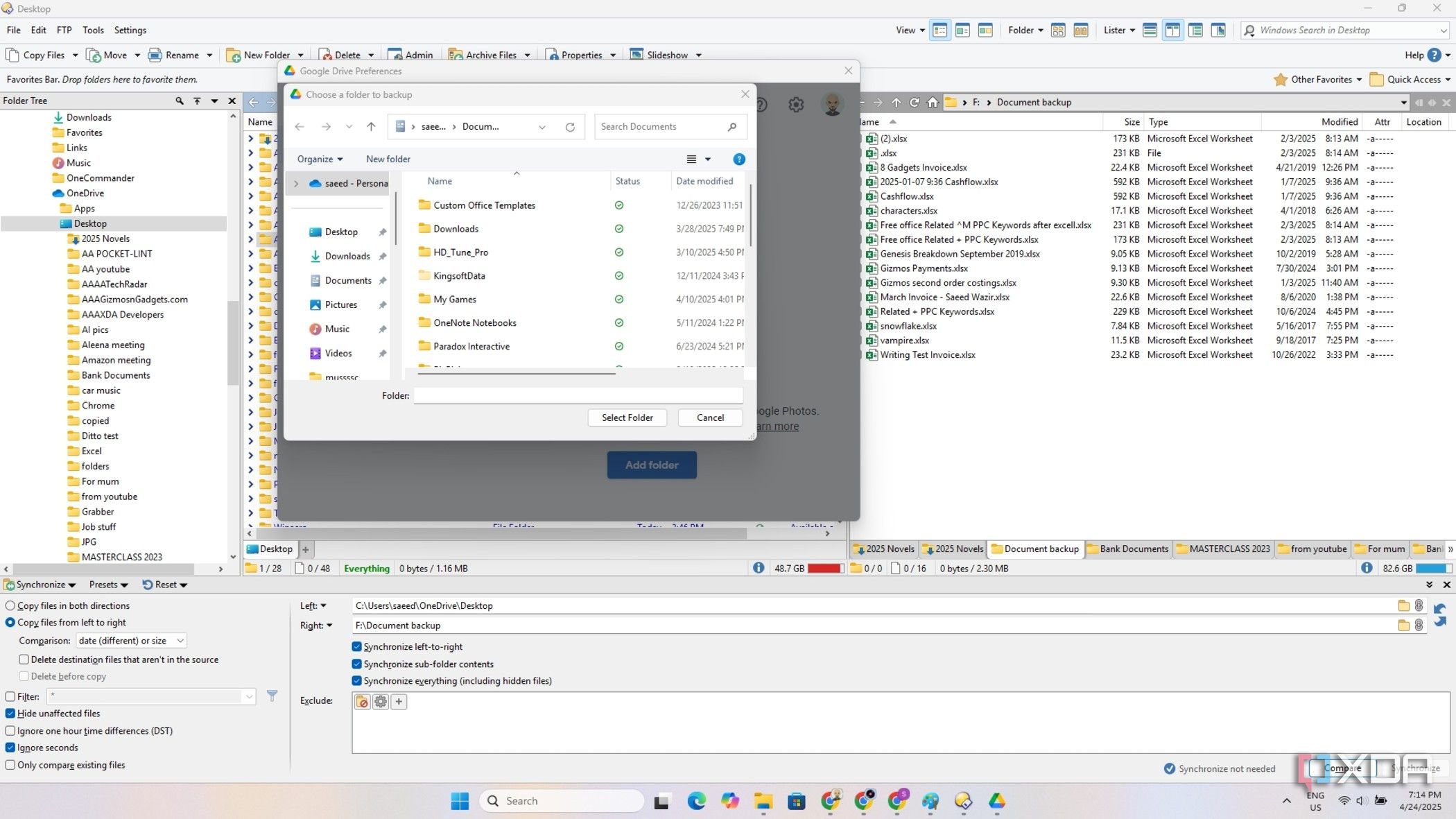Image resolution: width=1456 pixels, height=819 pixels.
Task: Open the Tools menu
Action: click(x=93, y=31)
